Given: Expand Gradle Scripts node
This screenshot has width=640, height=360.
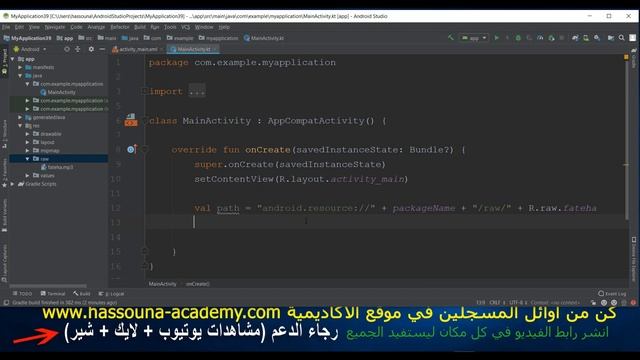Looking at the screenshot, I should click(x=13, y=184).
